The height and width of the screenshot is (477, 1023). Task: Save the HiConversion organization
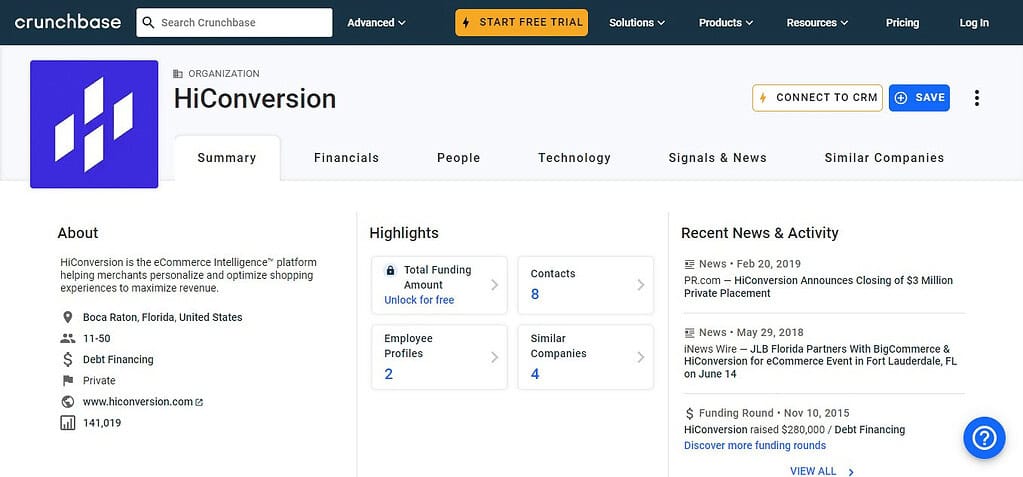point(919,98)
